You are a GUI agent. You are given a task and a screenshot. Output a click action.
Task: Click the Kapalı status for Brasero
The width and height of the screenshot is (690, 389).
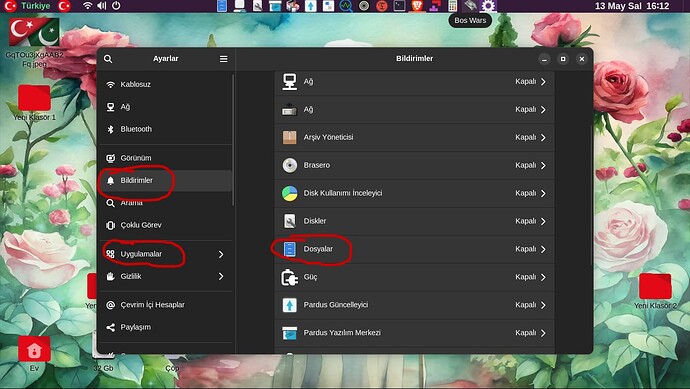[x=526, y=165]
